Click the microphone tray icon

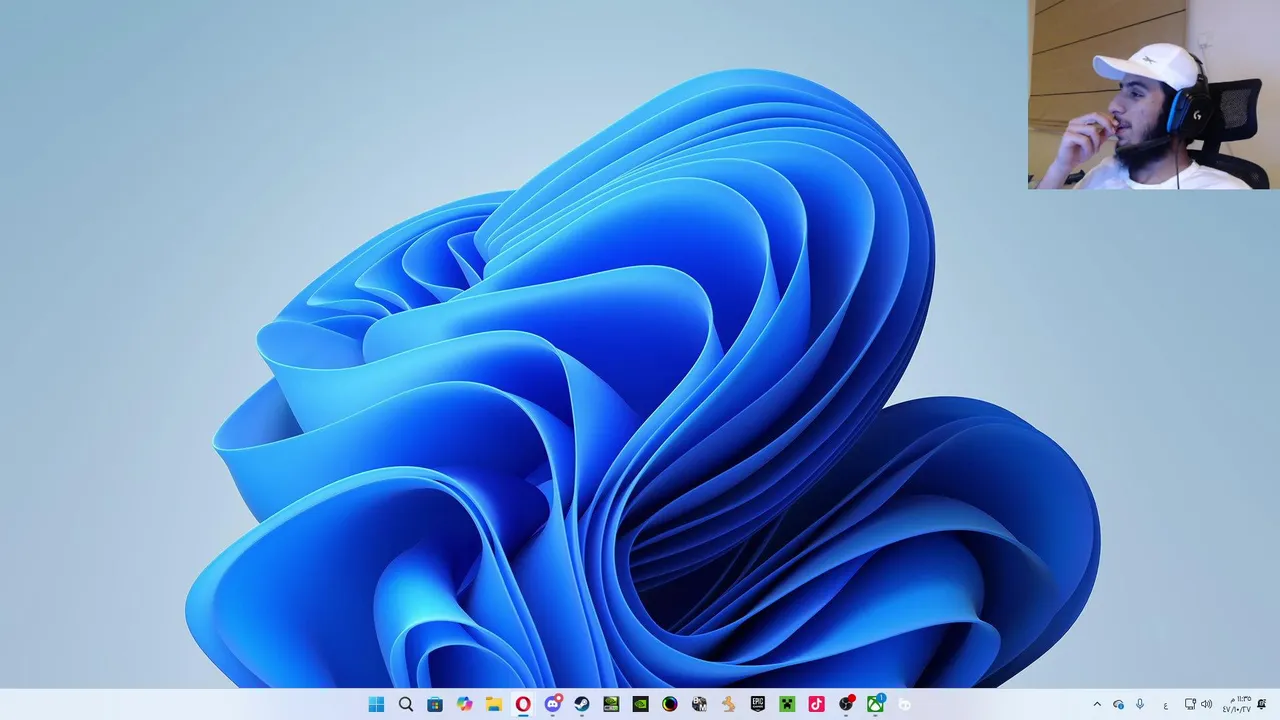[x=1140, y=705]
